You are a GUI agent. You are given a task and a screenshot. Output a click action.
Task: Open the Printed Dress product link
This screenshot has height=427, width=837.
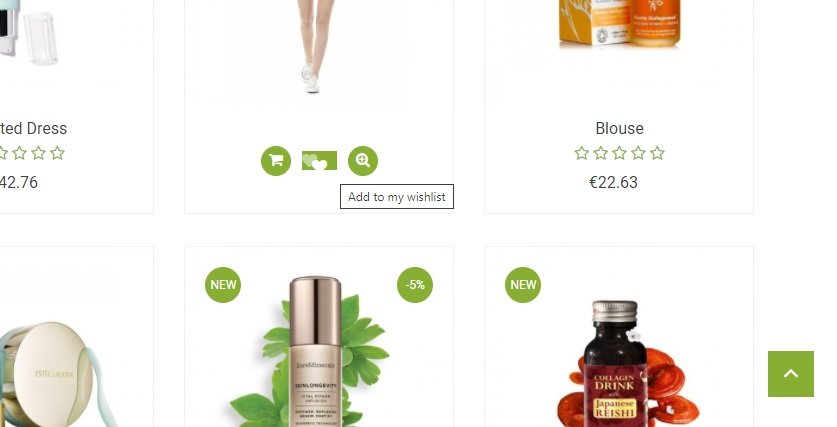(x=33, y=128)
